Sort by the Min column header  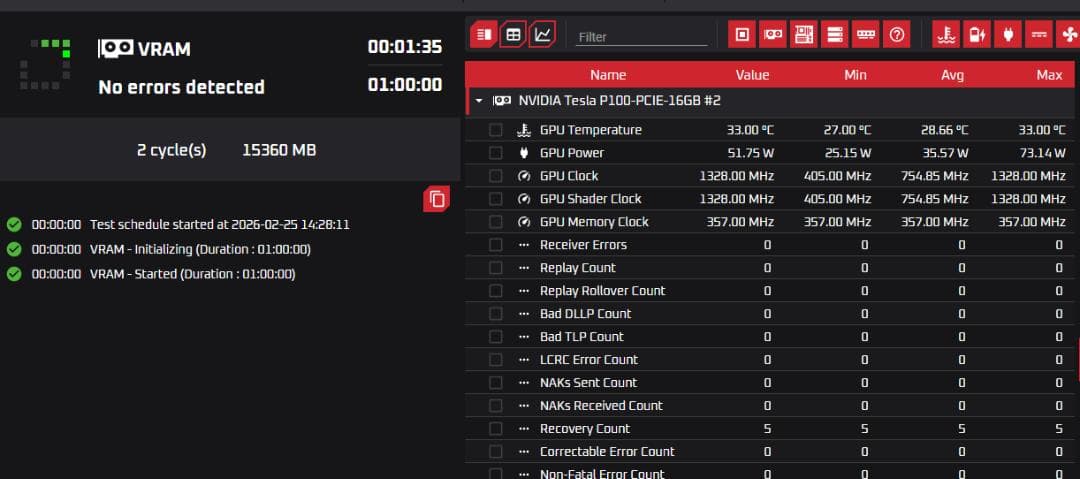855,75
